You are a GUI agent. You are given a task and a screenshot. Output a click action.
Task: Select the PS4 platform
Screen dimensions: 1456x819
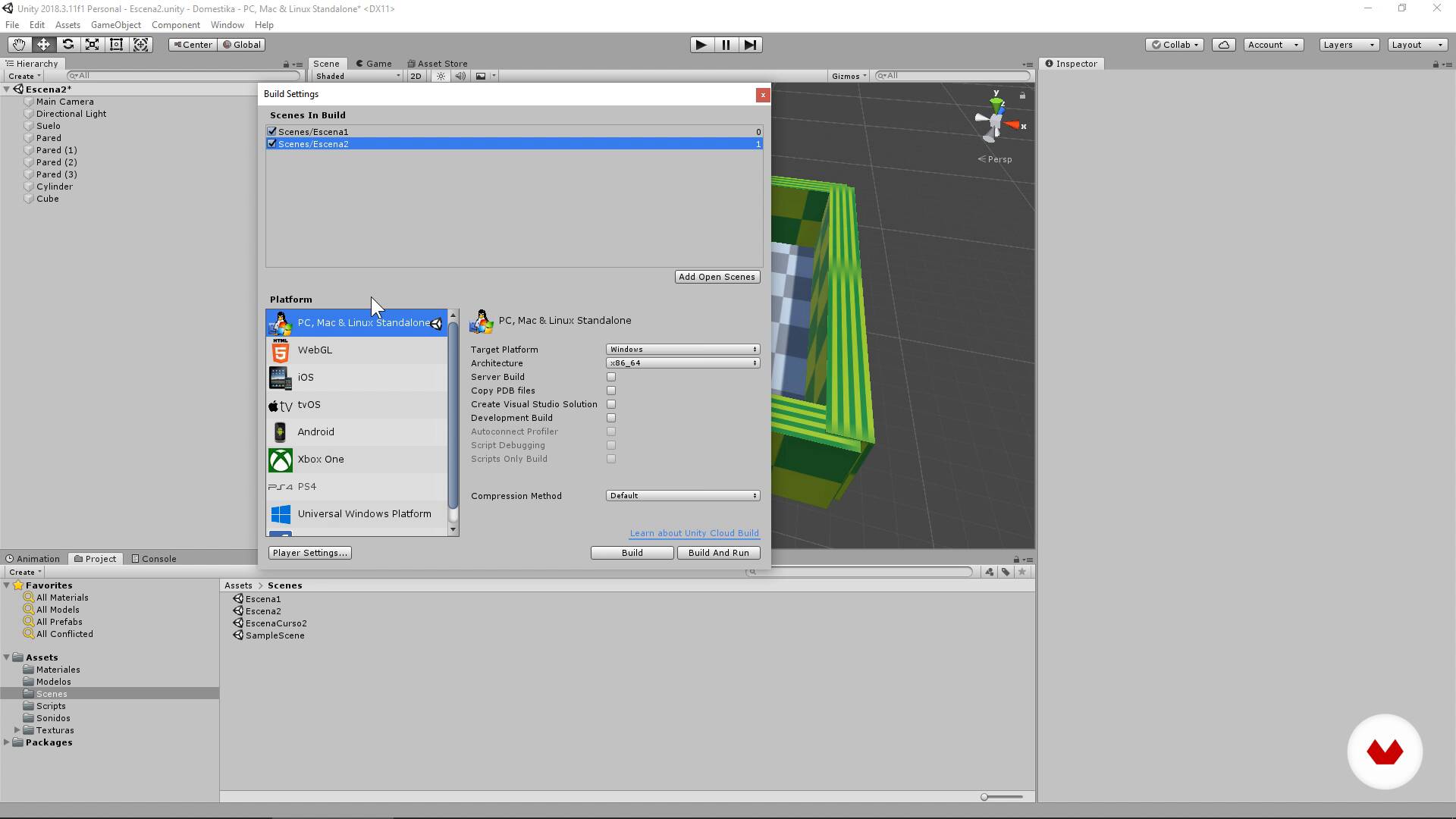pyautogui.click(x=356, y=487)
